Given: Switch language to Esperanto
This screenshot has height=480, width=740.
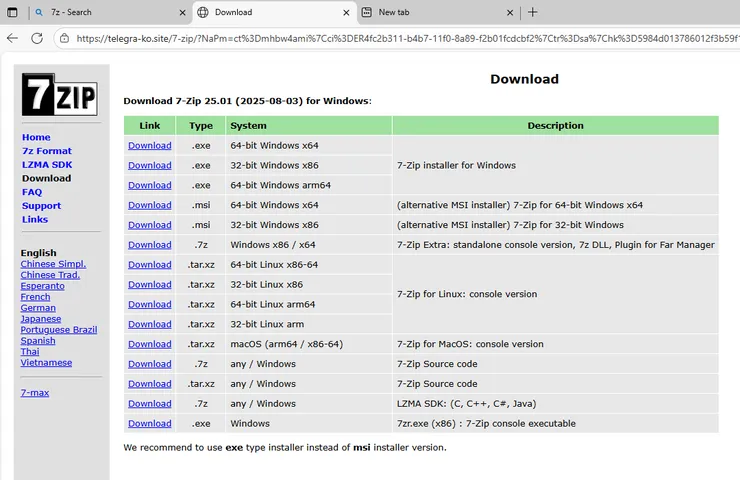Looking at the screenshot, I should point(42,286).
